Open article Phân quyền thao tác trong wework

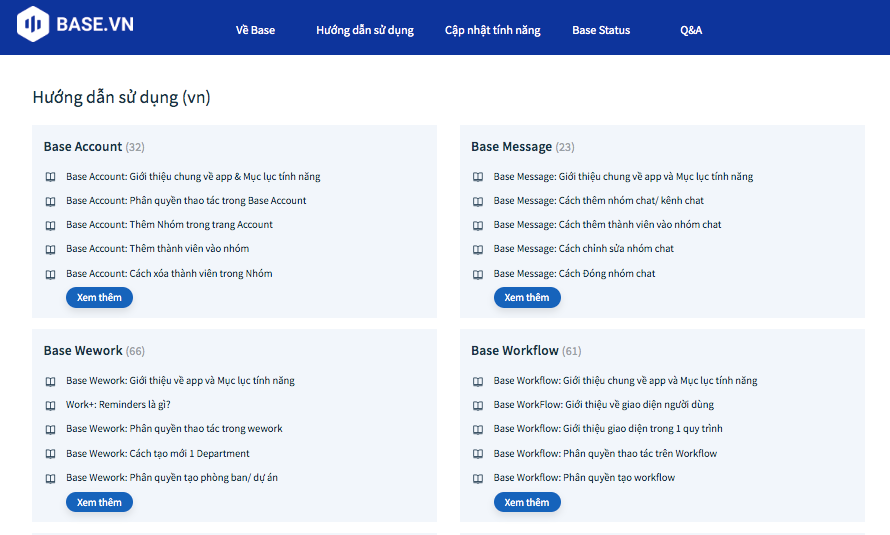174,428
